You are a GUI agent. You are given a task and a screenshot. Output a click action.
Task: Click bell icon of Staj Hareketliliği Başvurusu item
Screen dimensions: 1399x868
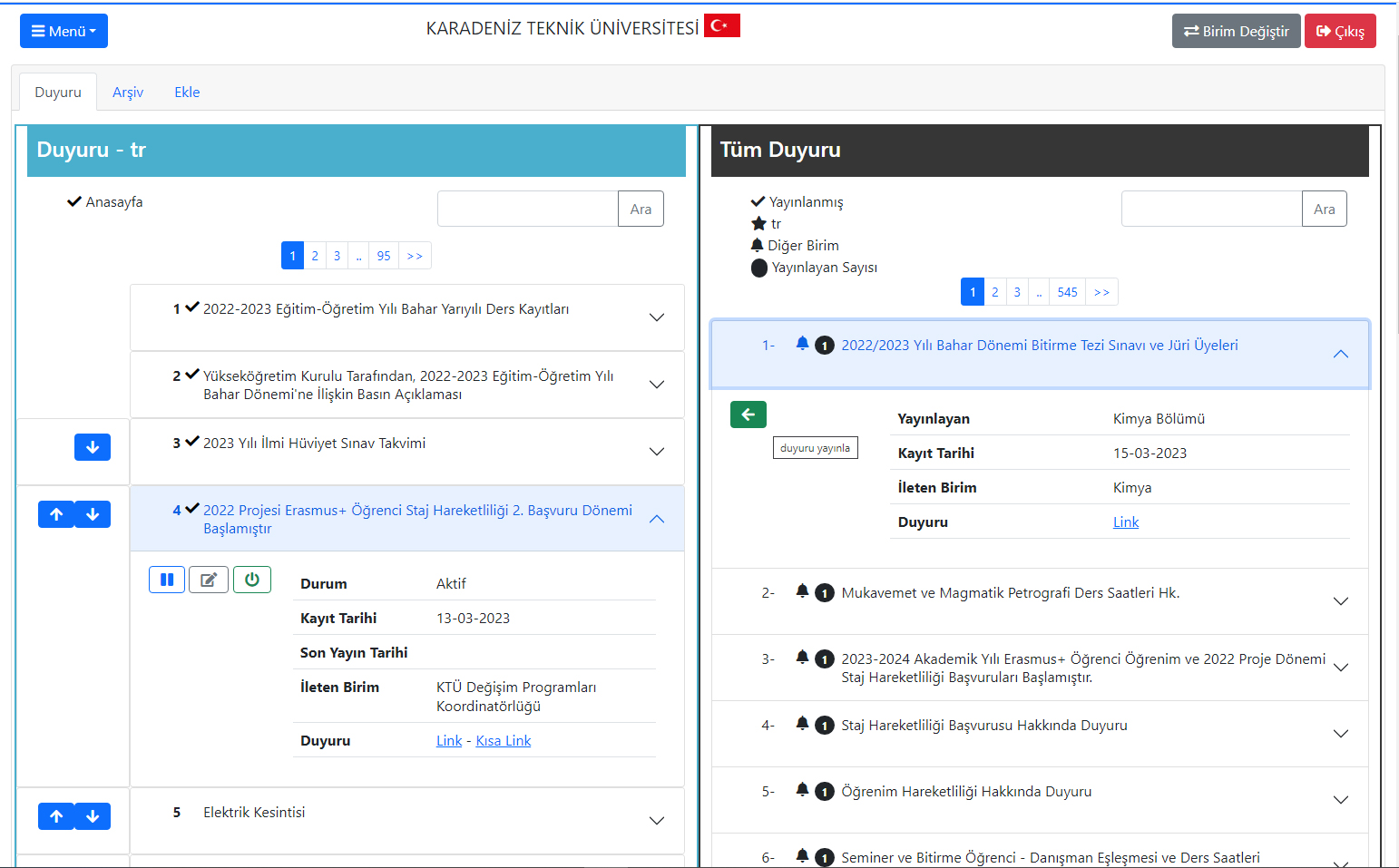click(x=802, y=723)
